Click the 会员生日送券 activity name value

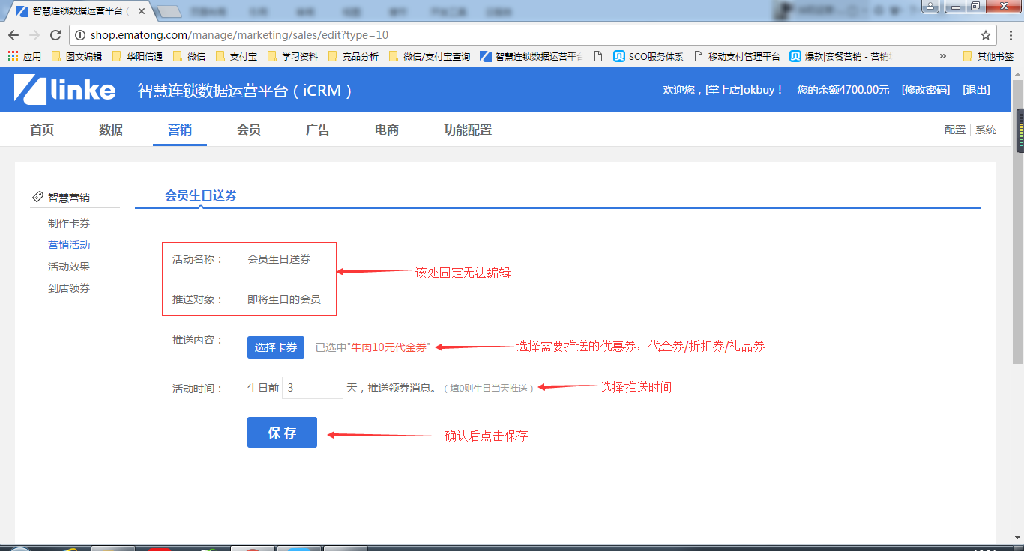click(x=279, y=259)
